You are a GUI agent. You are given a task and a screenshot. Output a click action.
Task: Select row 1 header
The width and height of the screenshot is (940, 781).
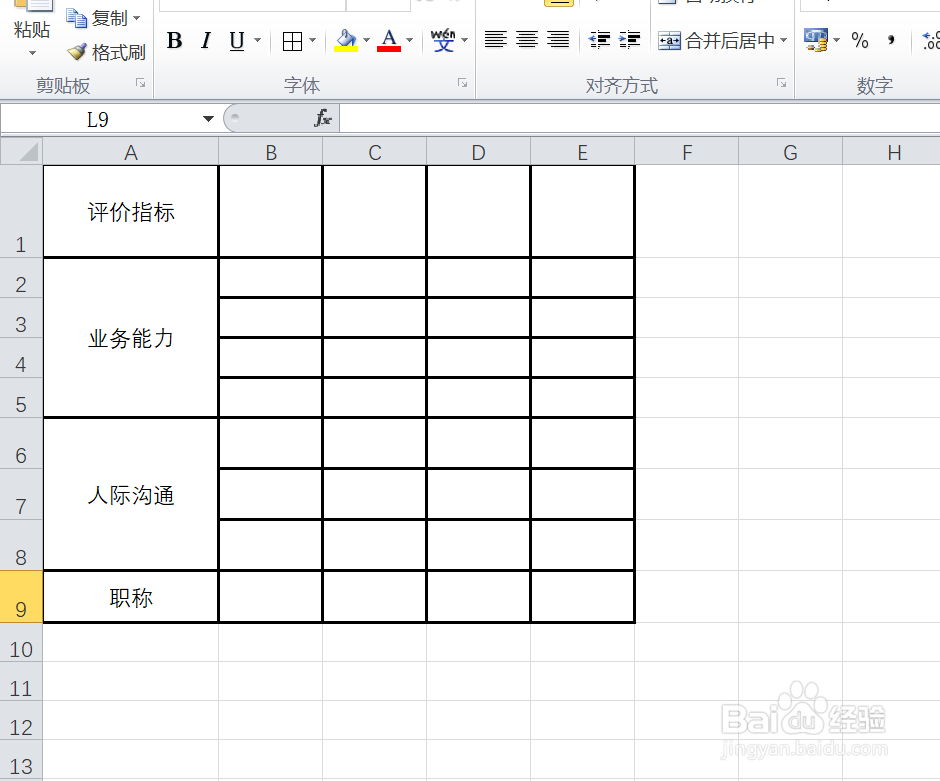pos(21,212)
